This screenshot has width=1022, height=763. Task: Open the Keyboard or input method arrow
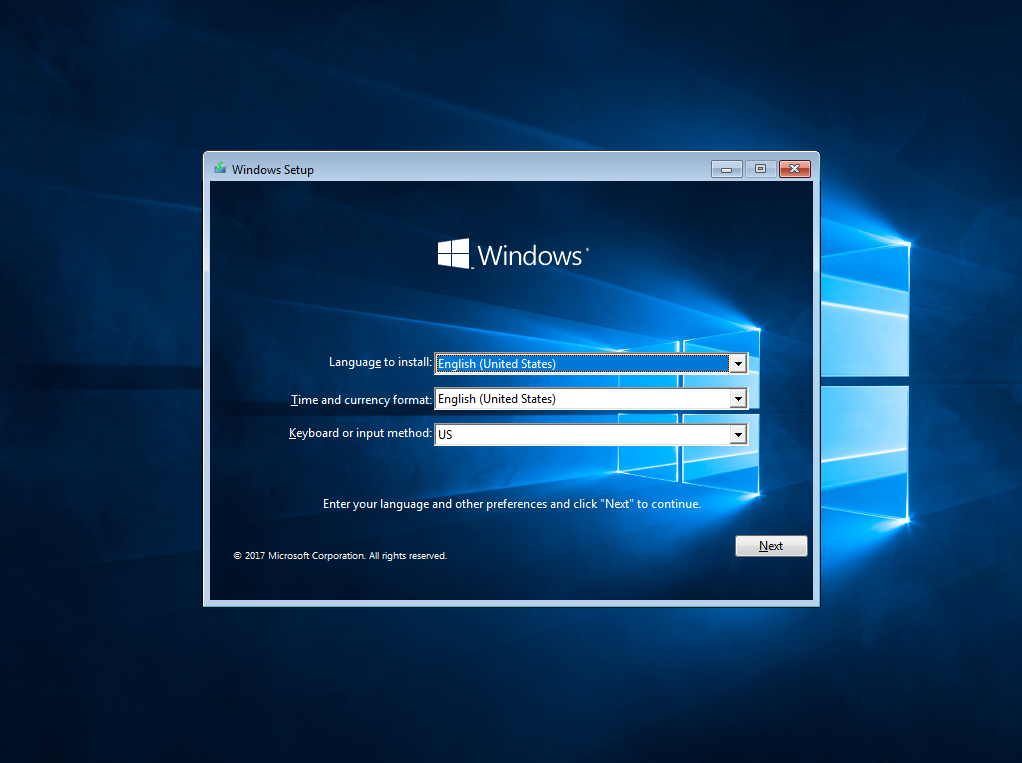coord(738,434)
